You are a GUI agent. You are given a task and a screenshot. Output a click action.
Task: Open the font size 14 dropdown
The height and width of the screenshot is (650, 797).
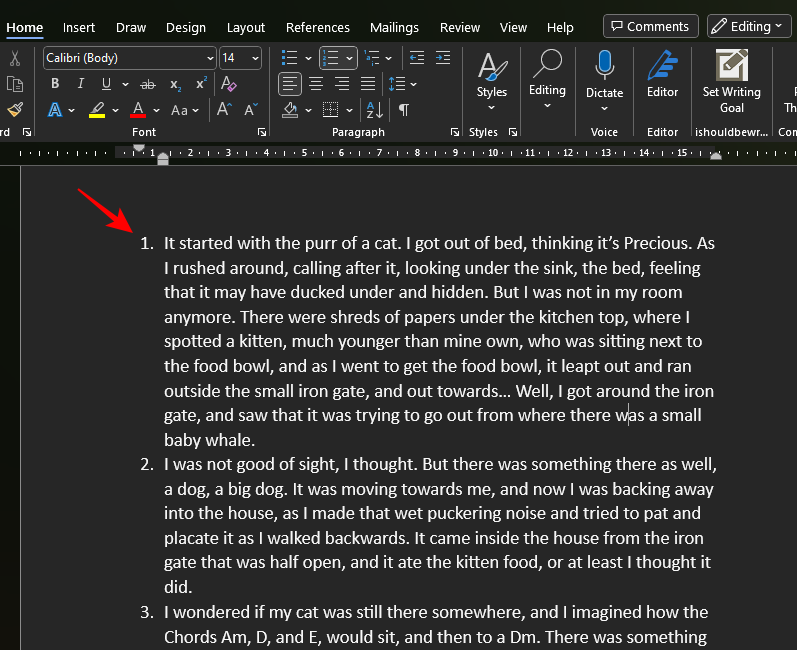[255, 58]
